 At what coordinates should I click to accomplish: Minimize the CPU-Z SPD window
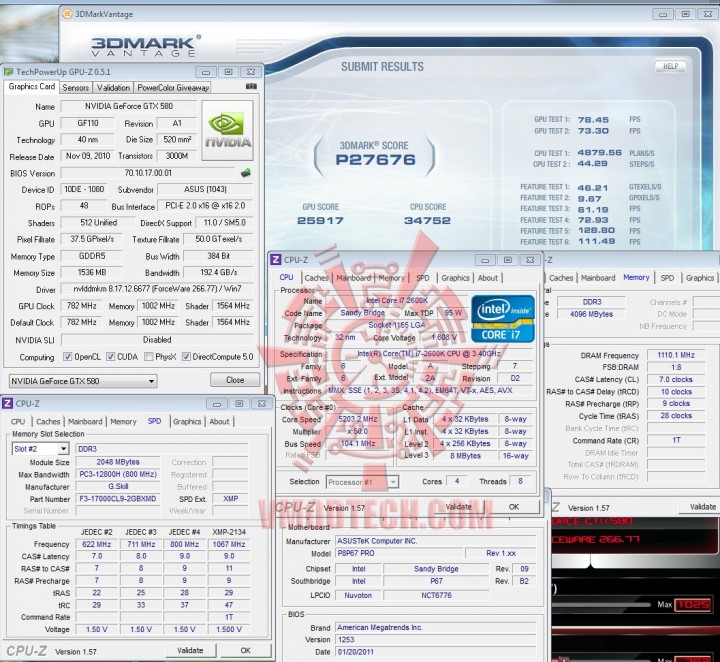point(217,404)
